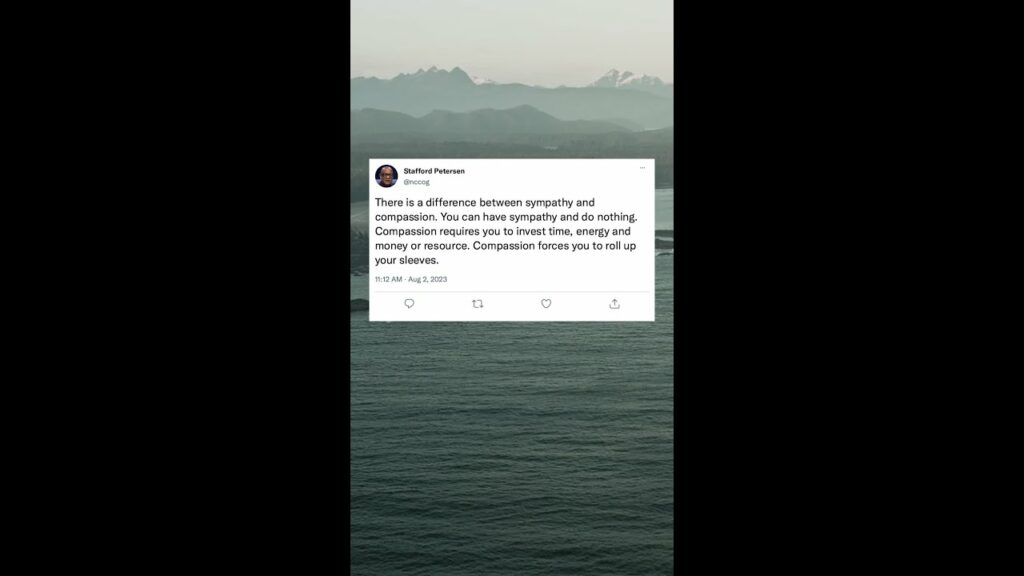
Task: Click the Aug 2, 2023 date
Action: tap(428, 280)
